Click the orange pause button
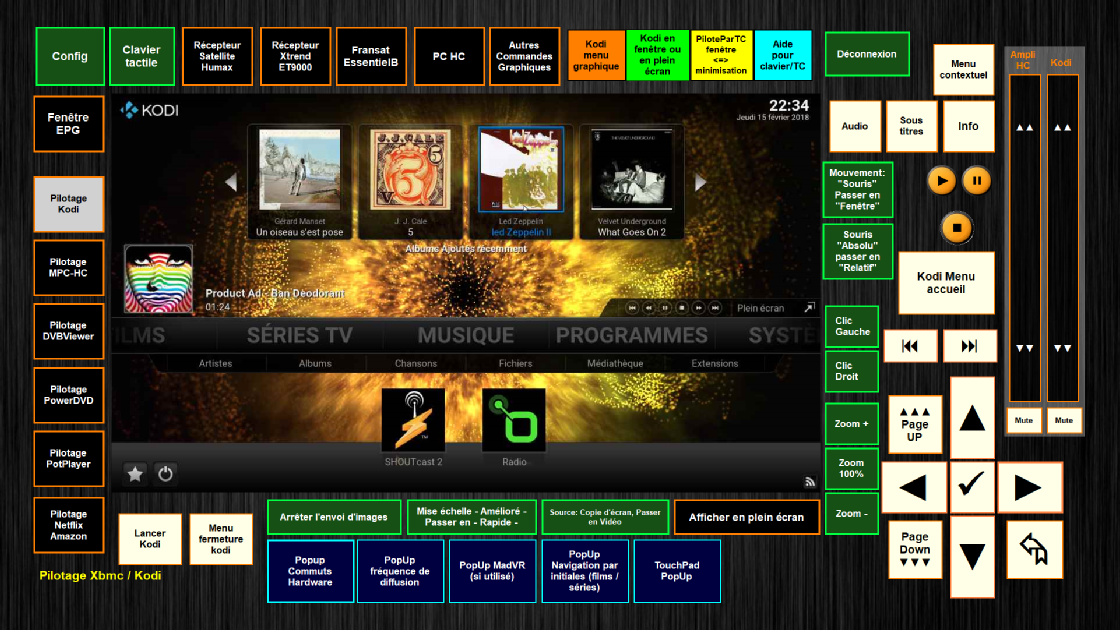 [x=976, y=181]
